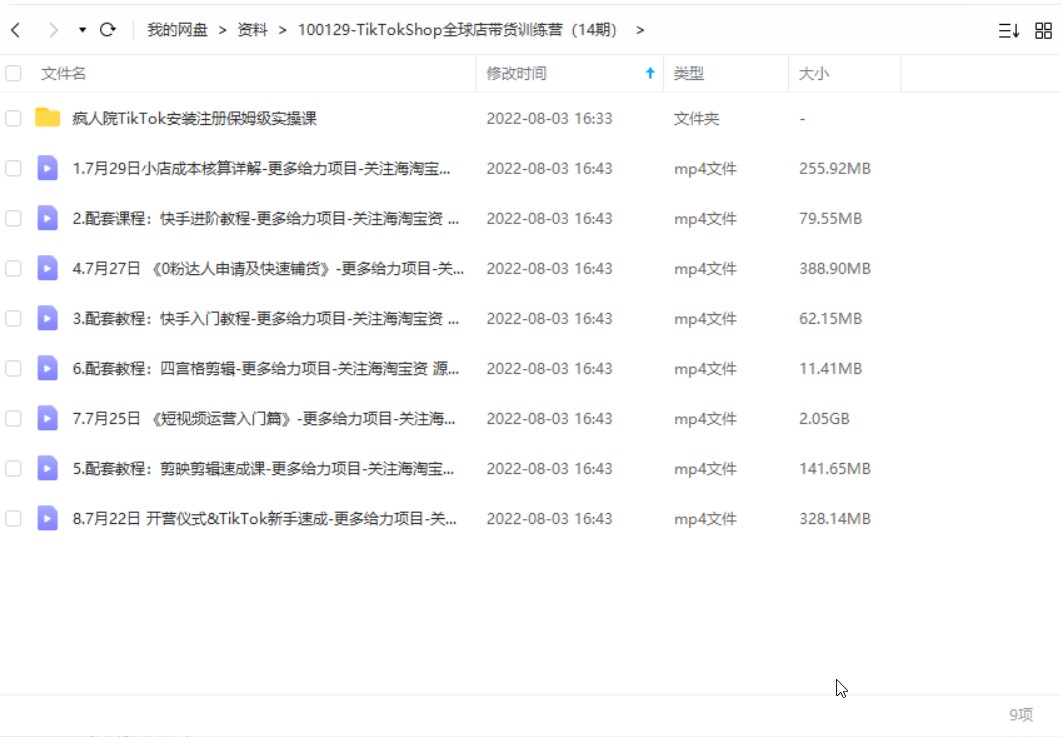
Task: Switch to grid view layout
Action: click(1043, 30)
